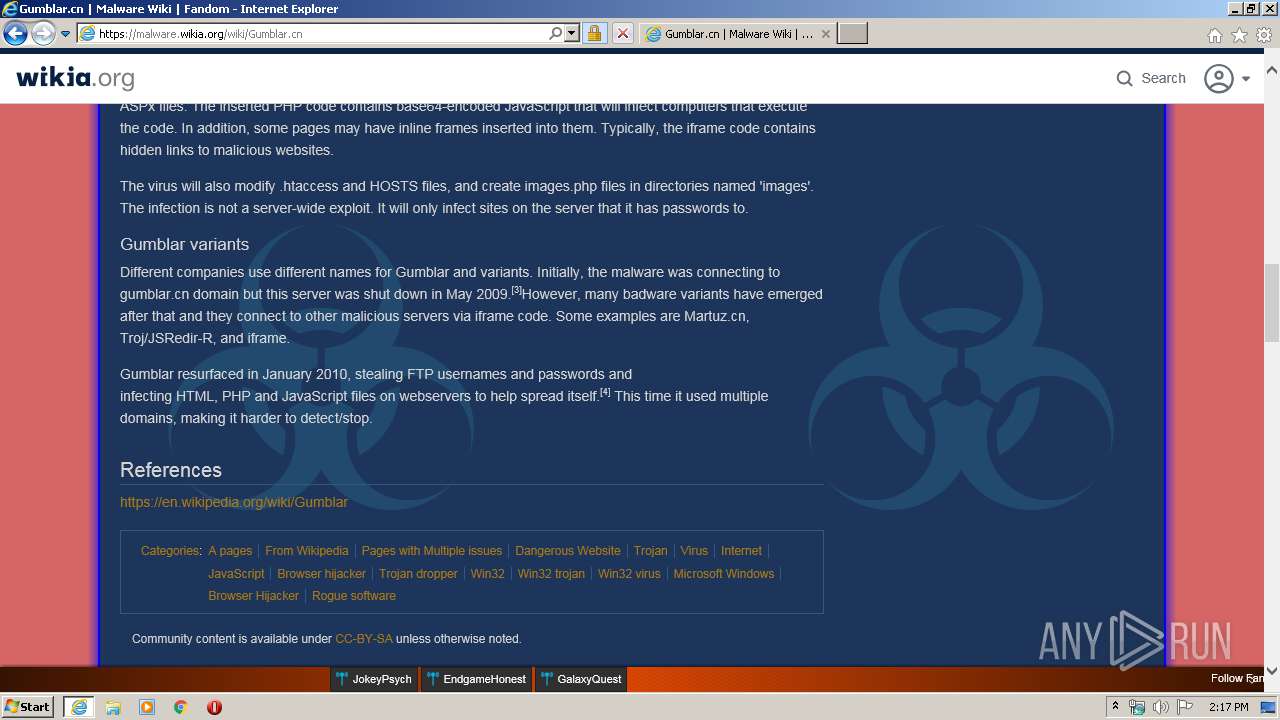Open Windows Explorer folder in taskbar

click(113, 707)
